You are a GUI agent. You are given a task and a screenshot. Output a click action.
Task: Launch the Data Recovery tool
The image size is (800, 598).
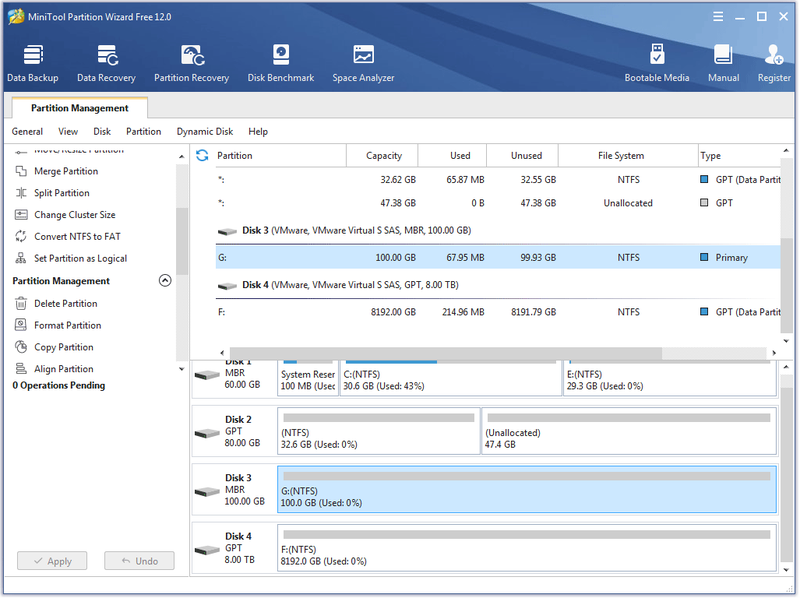click(106, 64)
